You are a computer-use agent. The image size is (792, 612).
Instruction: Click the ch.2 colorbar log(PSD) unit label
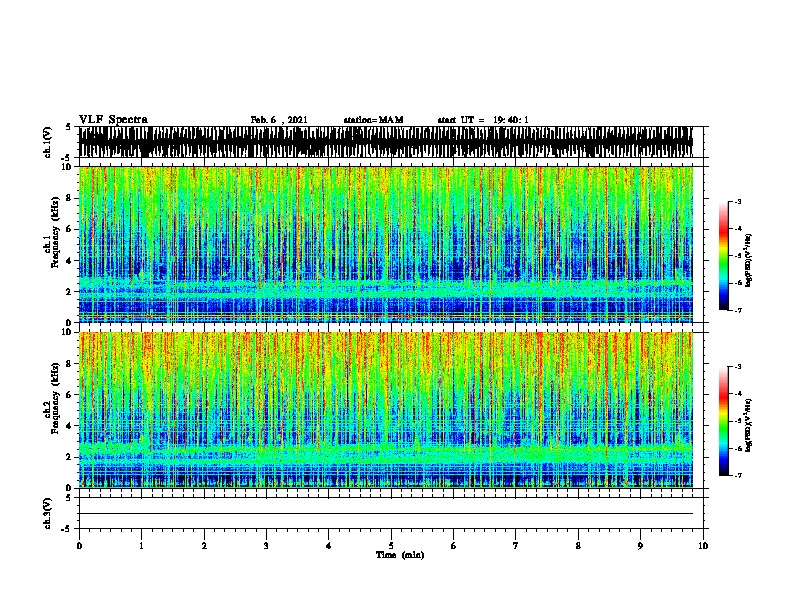[748, 425]
